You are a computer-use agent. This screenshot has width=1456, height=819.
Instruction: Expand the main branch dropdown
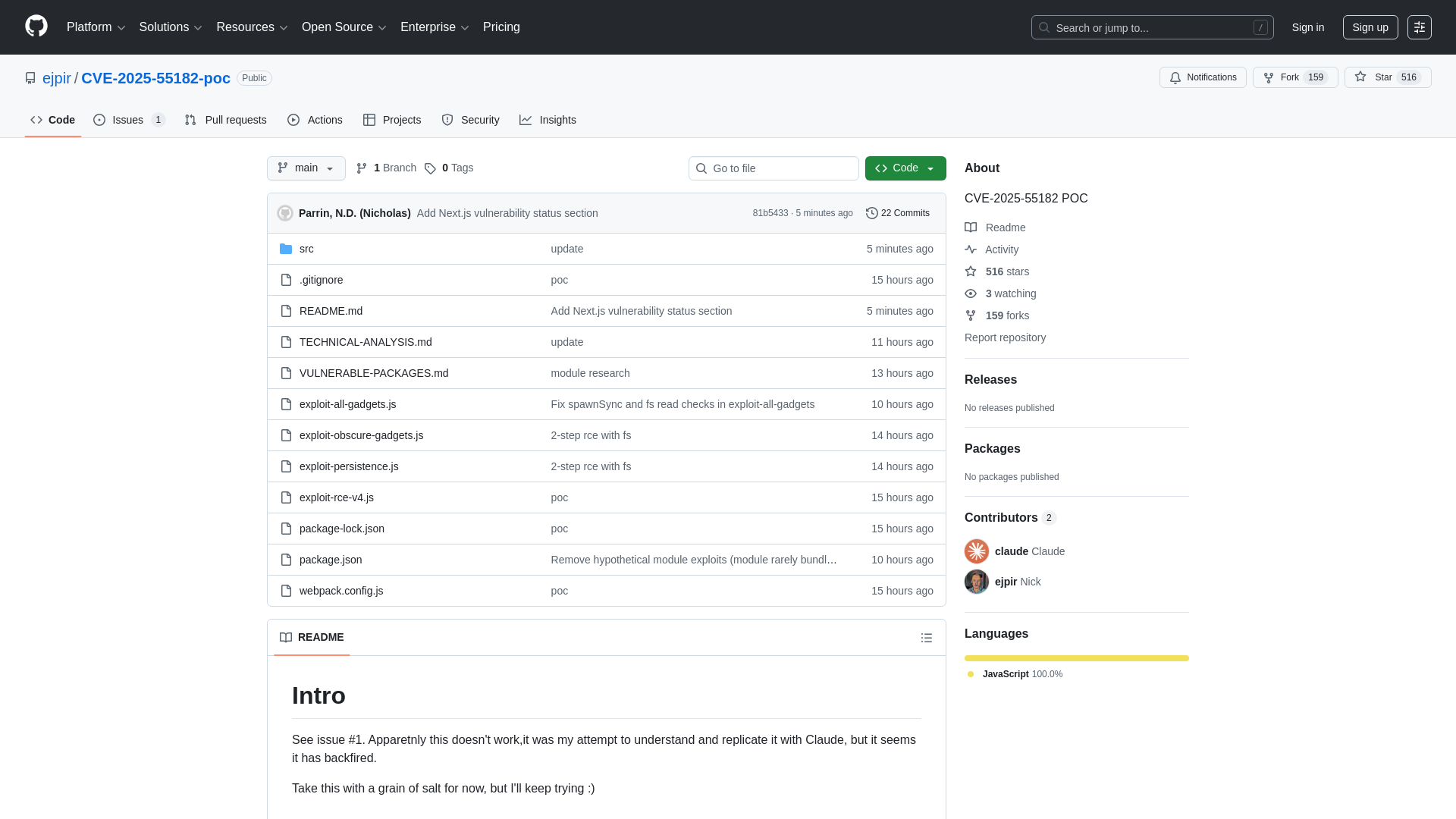(x=306, y=168)
